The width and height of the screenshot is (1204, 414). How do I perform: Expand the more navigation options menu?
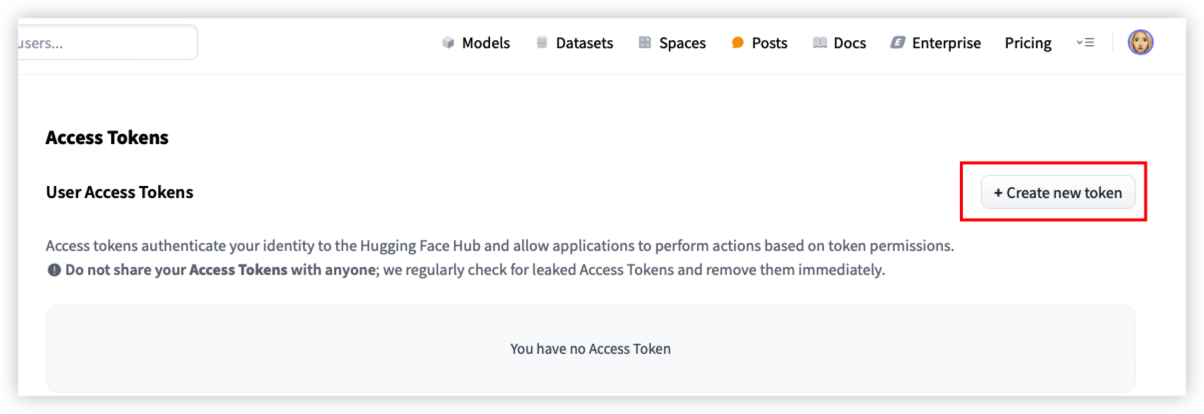click(x=1085, y=43)
